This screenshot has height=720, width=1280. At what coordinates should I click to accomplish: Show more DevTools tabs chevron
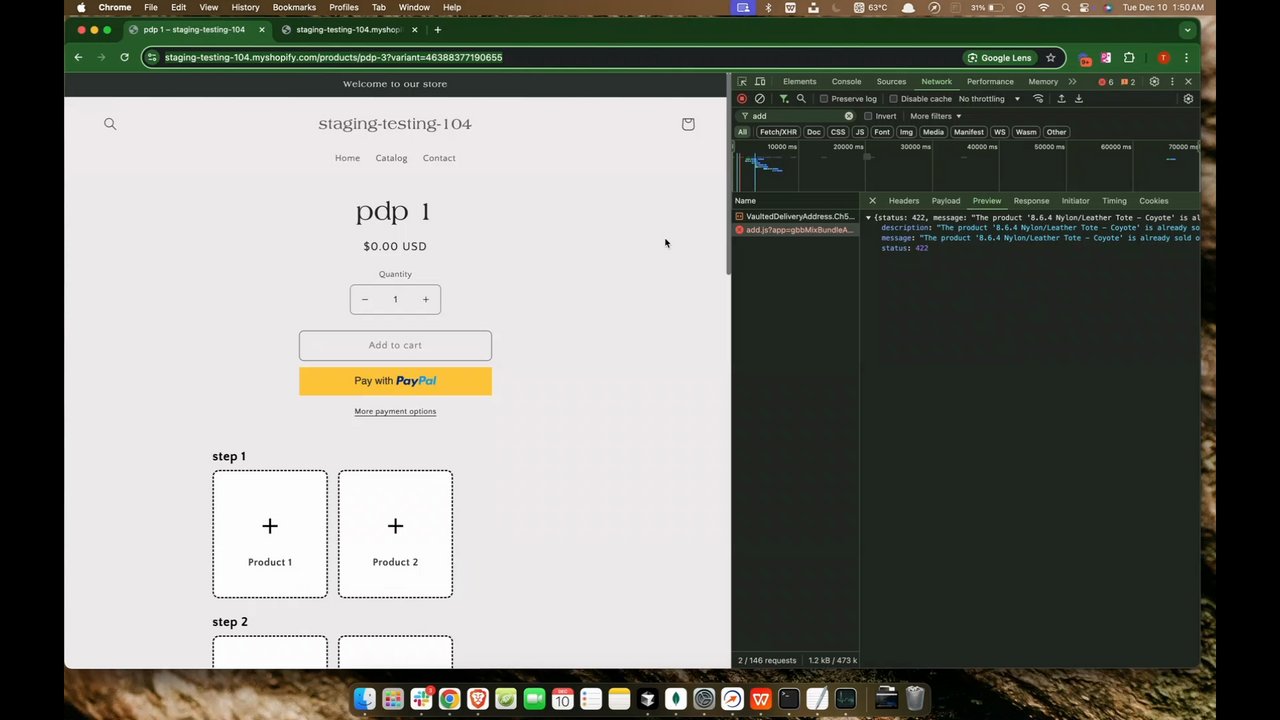point(1072,82)
